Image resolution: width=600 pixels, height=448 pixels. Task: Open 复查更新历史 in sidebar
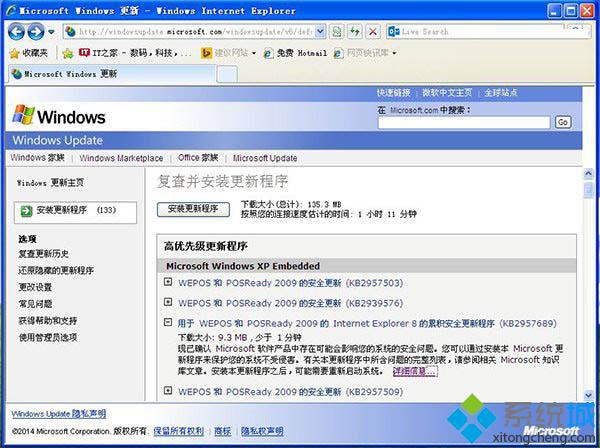(44, 254)
